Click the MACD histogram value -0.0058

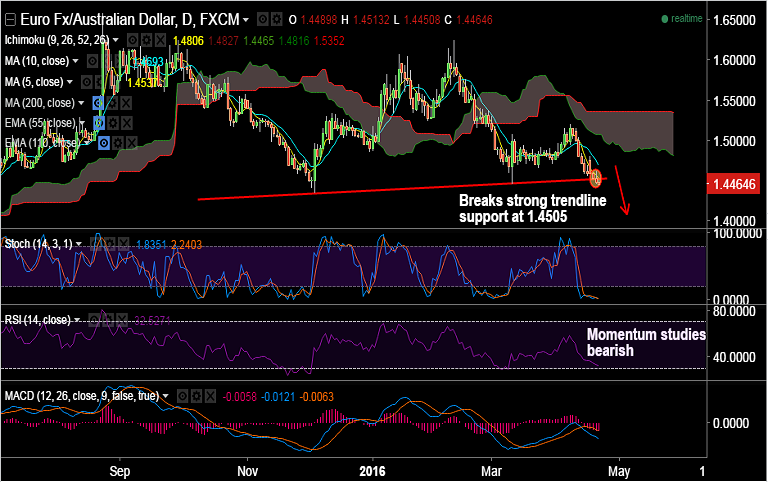240,397
